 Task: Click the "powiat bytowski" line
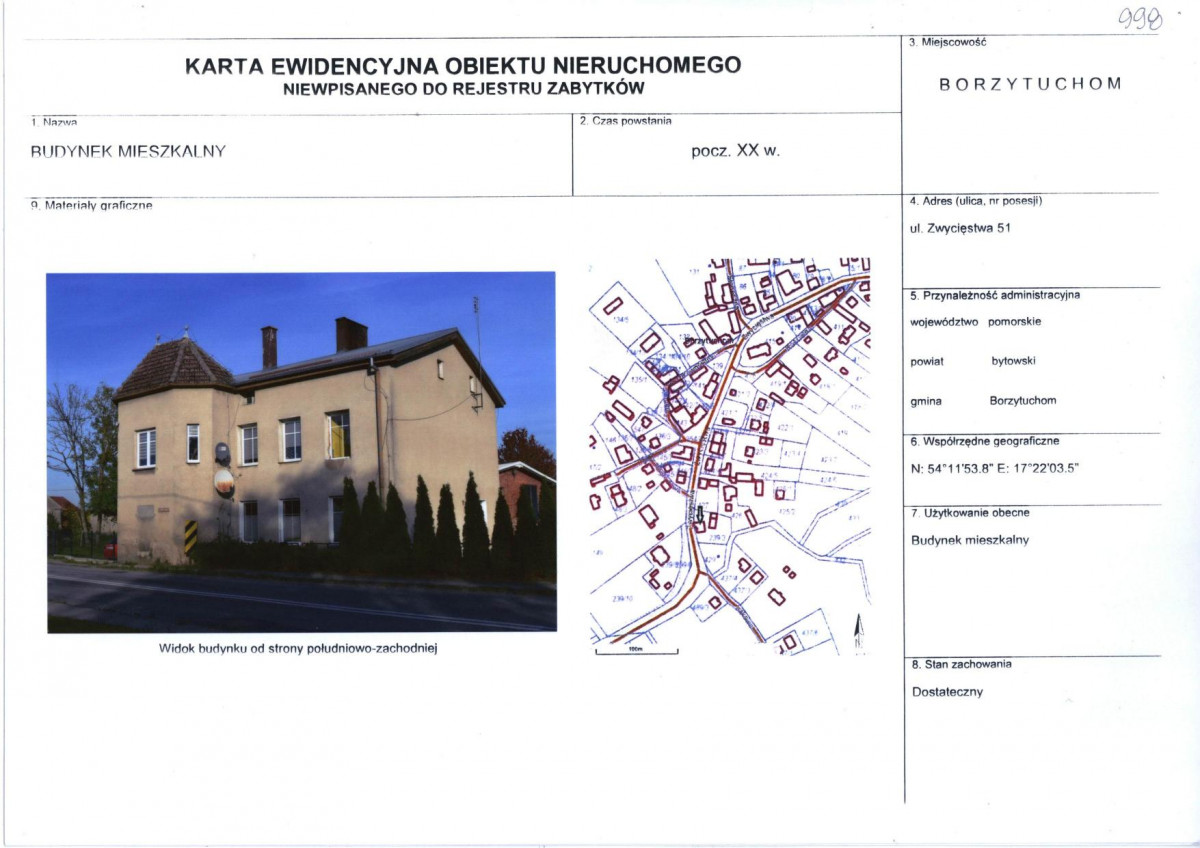(973, 360)
